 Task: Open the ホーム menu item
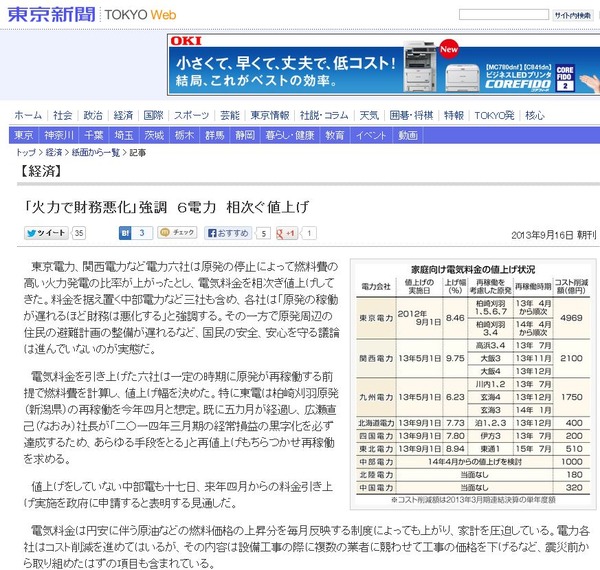point(28,115)
